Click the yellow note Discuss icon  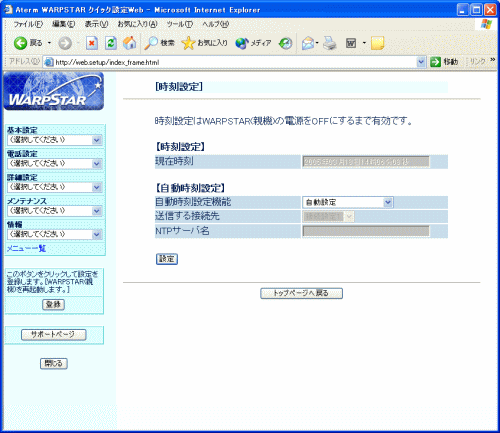377,43
